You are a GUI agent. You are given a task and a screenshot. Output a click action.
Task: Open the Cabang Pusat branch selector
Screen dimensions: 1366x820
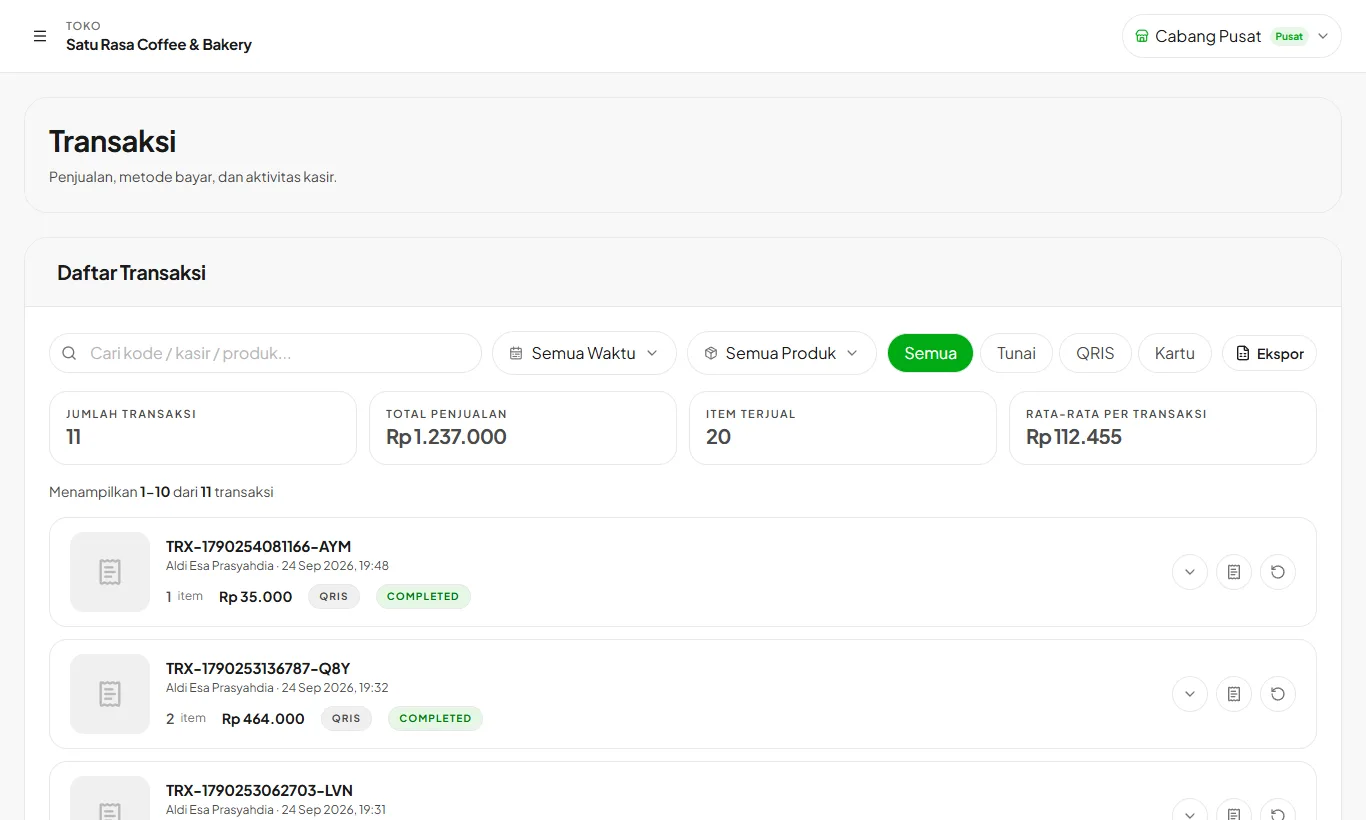(x=1232, y=36)
